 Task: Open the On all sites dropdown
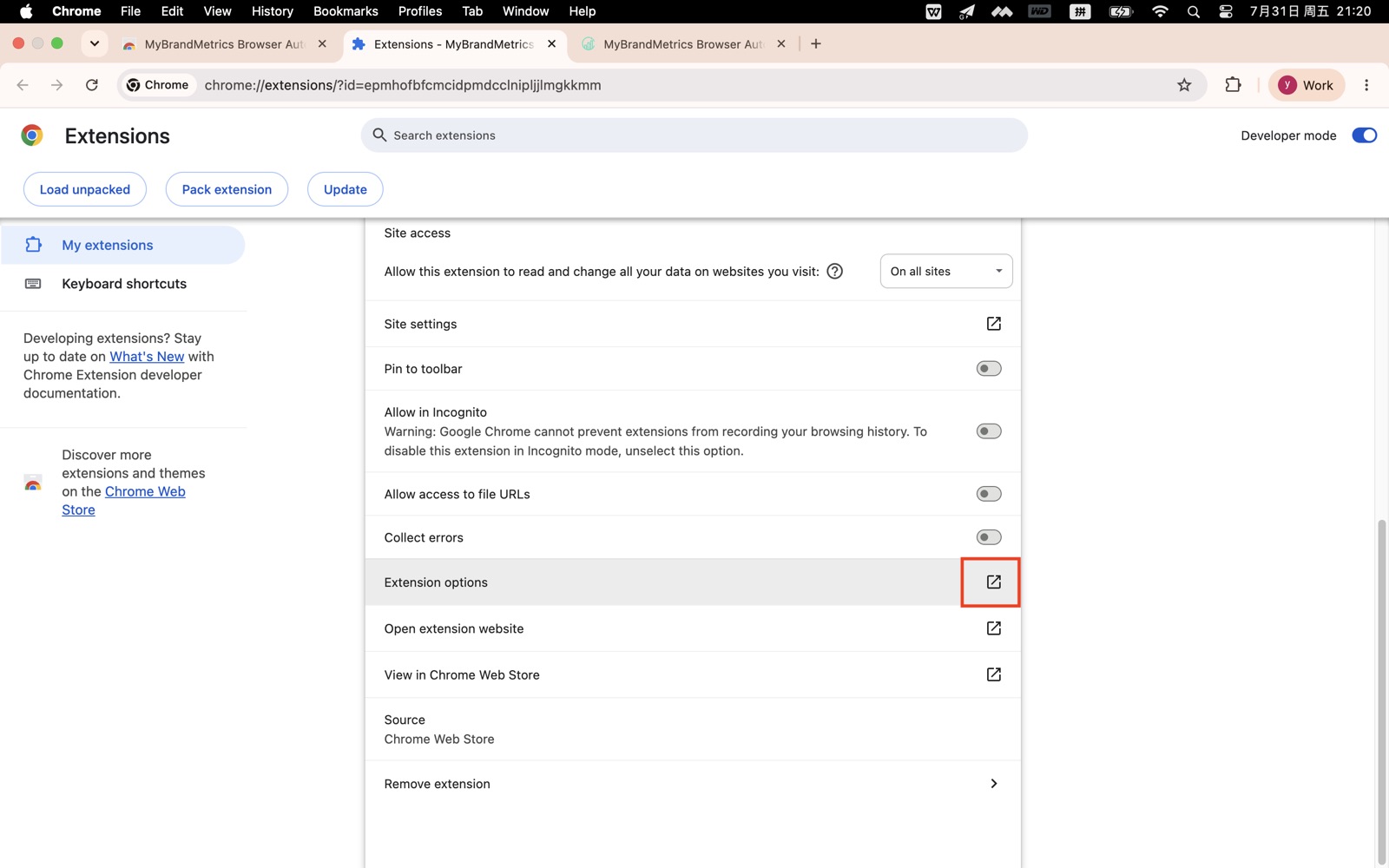tap(945, 272)
